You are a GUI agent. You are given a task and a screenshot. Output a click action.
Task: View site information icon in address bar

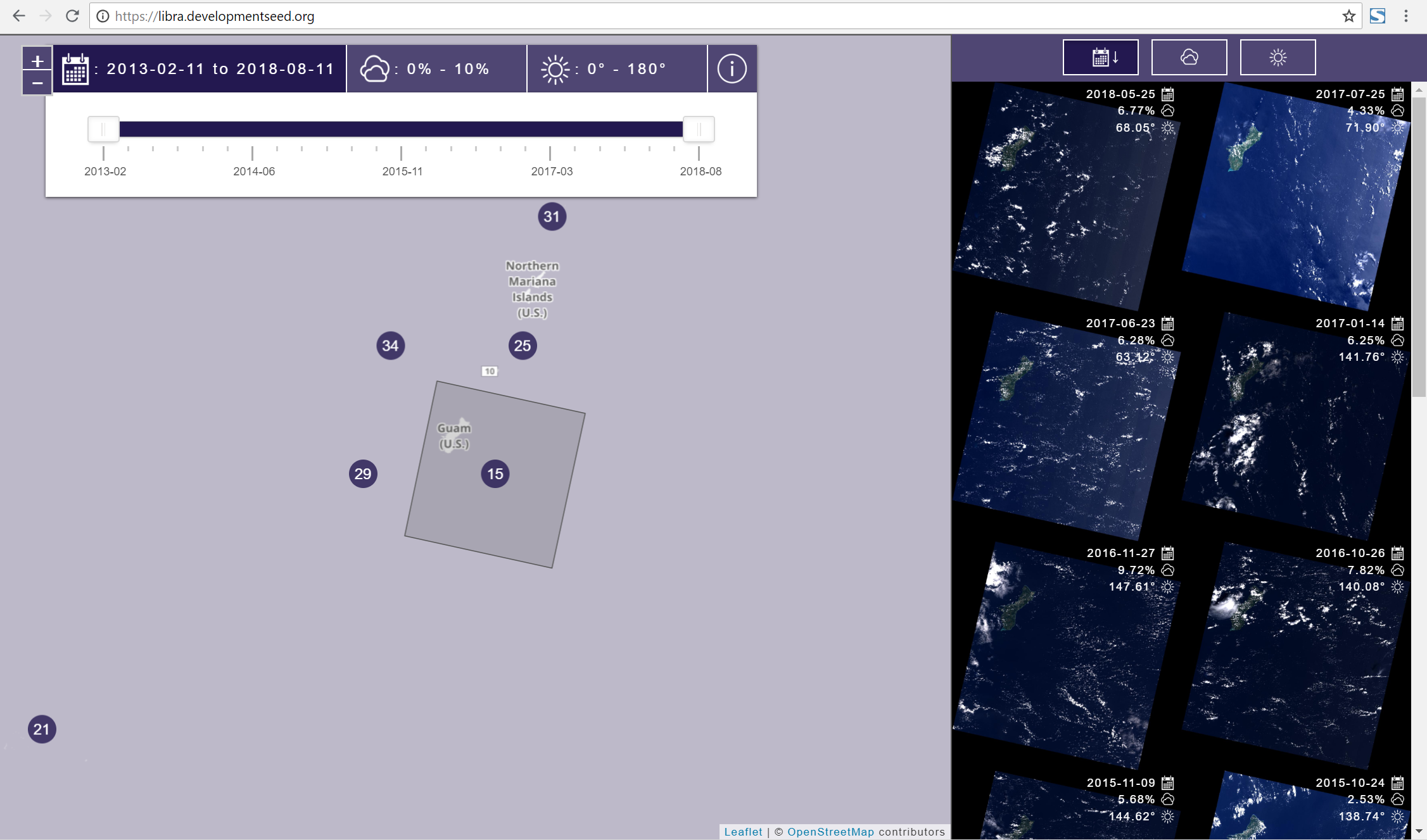(102, 16)
